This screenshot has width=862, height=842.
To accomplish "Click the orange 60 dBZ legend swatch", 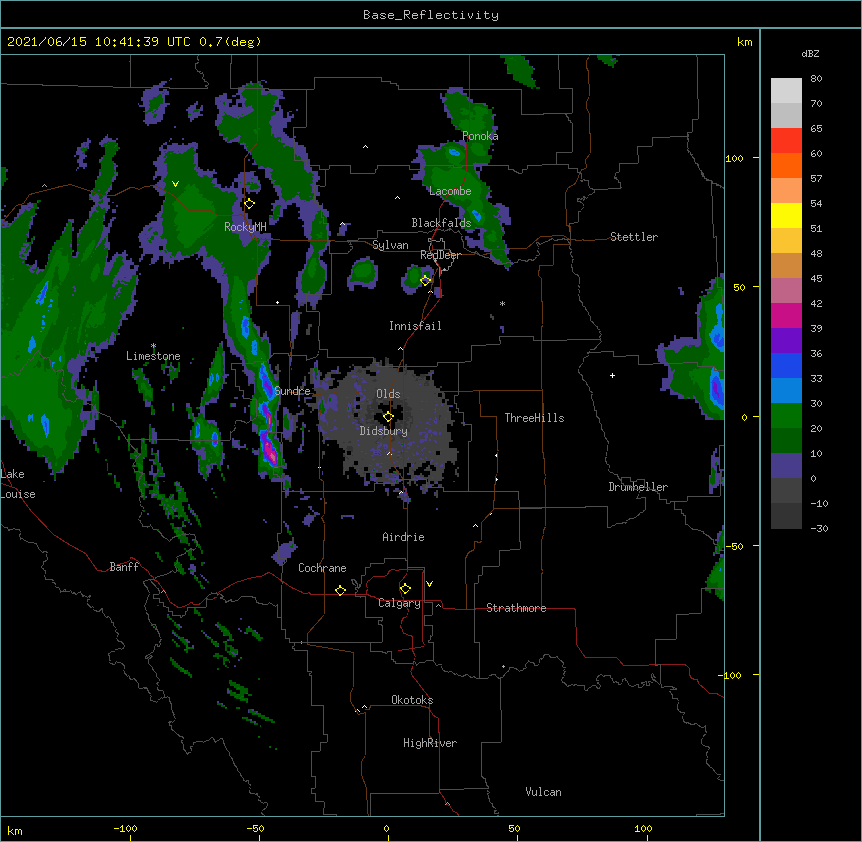I will coord(786,165).
